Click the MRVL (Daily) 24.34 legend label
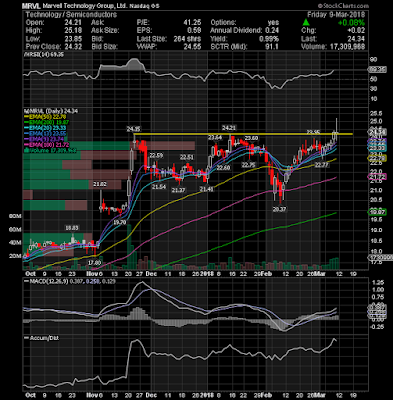Screen dimensions: 393x400 pyautogui.click(x=52, y=111)
